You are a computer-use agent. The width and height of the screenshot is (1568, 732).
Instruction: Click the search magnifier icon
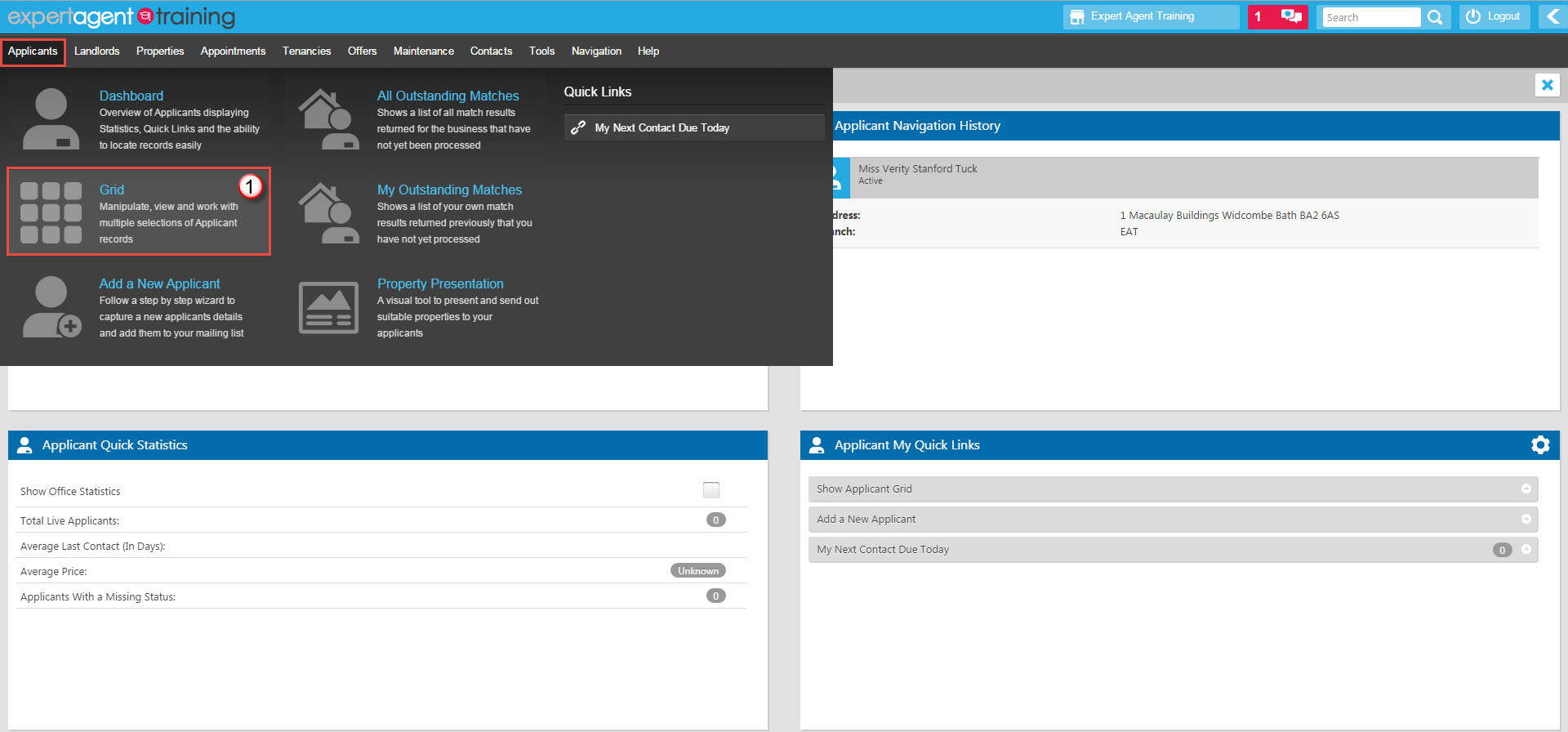pos(1435,17)
